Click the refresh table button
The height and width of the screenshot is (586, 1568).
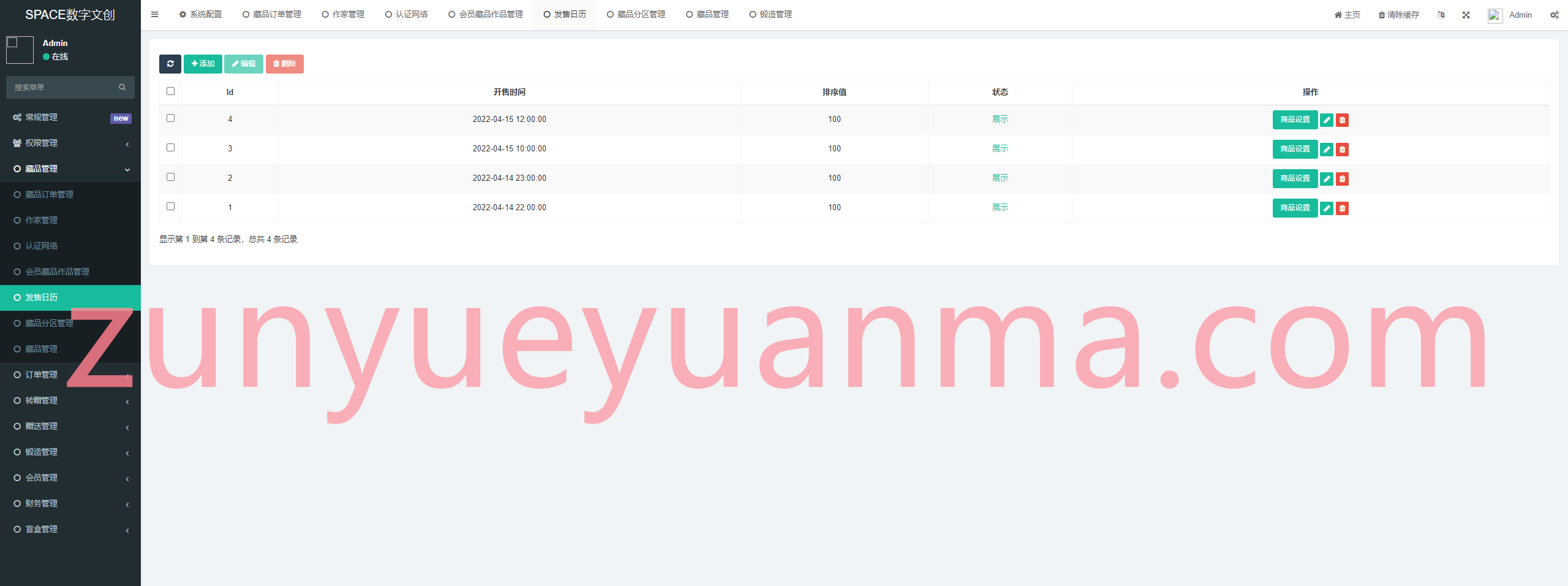170,64
